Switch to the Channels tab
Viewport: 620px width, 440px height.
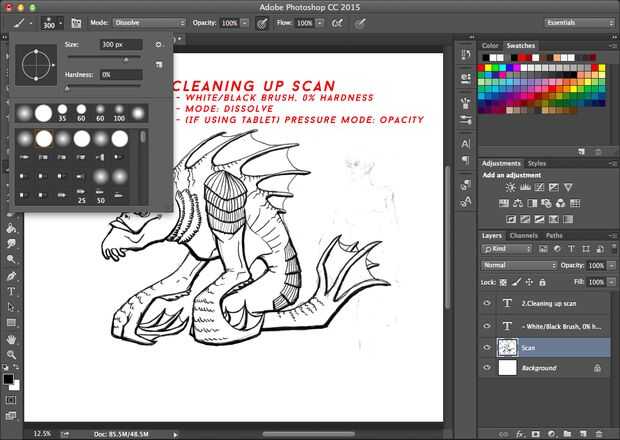[525, 236]
